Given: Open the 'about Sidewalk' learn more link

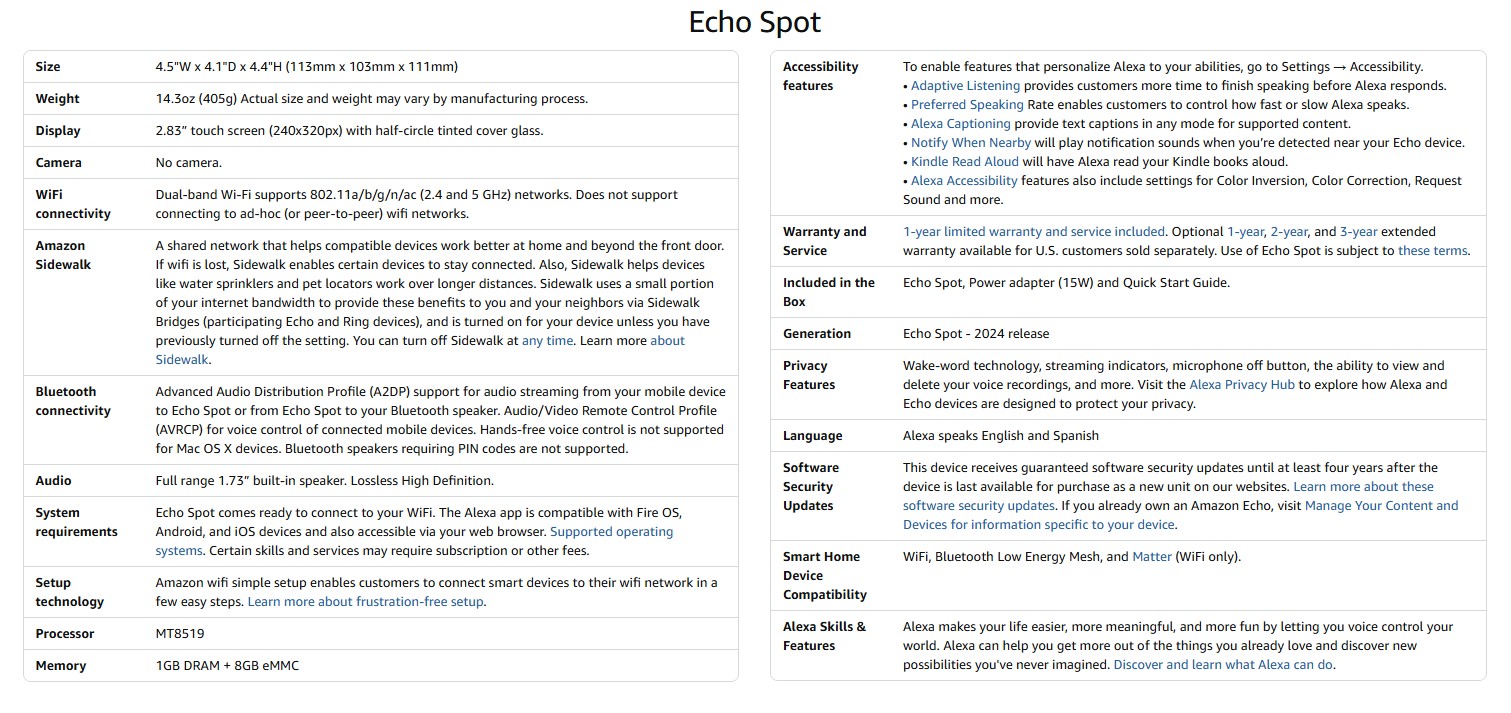Looking at the screenshot, I should click(667, 340).
